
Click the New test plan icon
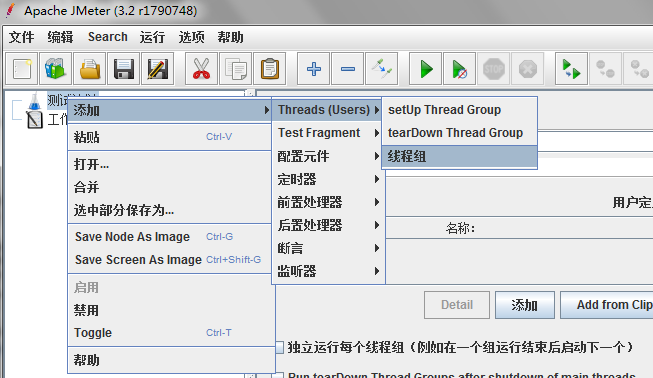(x=22, y=69)
